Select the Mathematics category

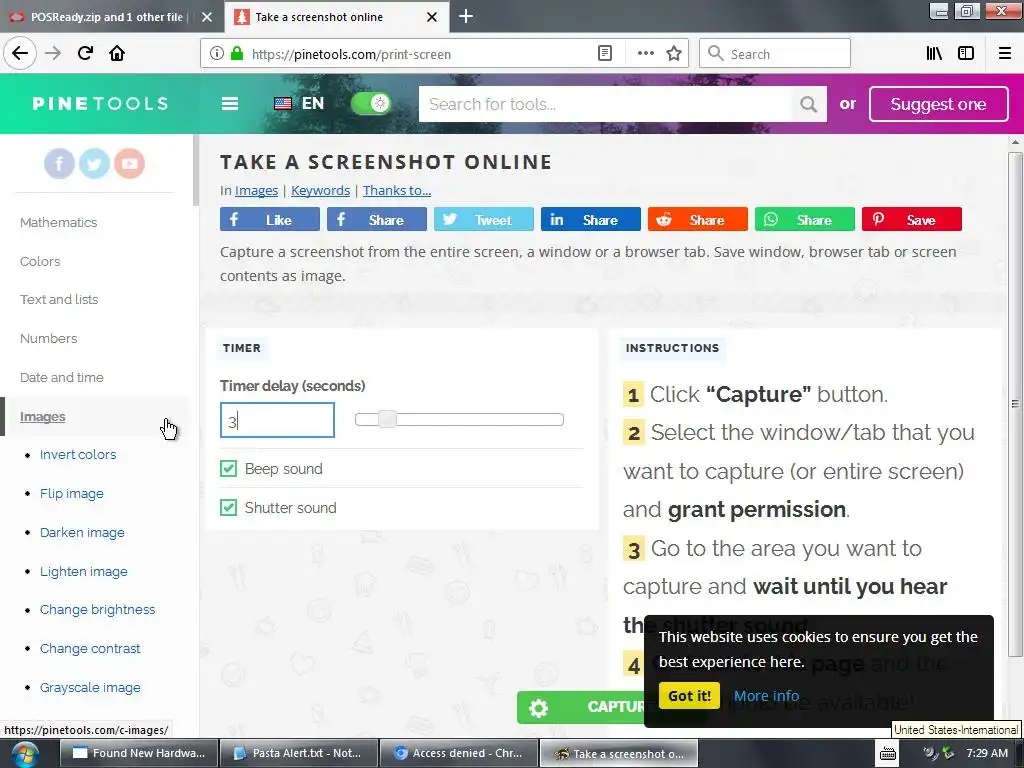pos(58,223)
